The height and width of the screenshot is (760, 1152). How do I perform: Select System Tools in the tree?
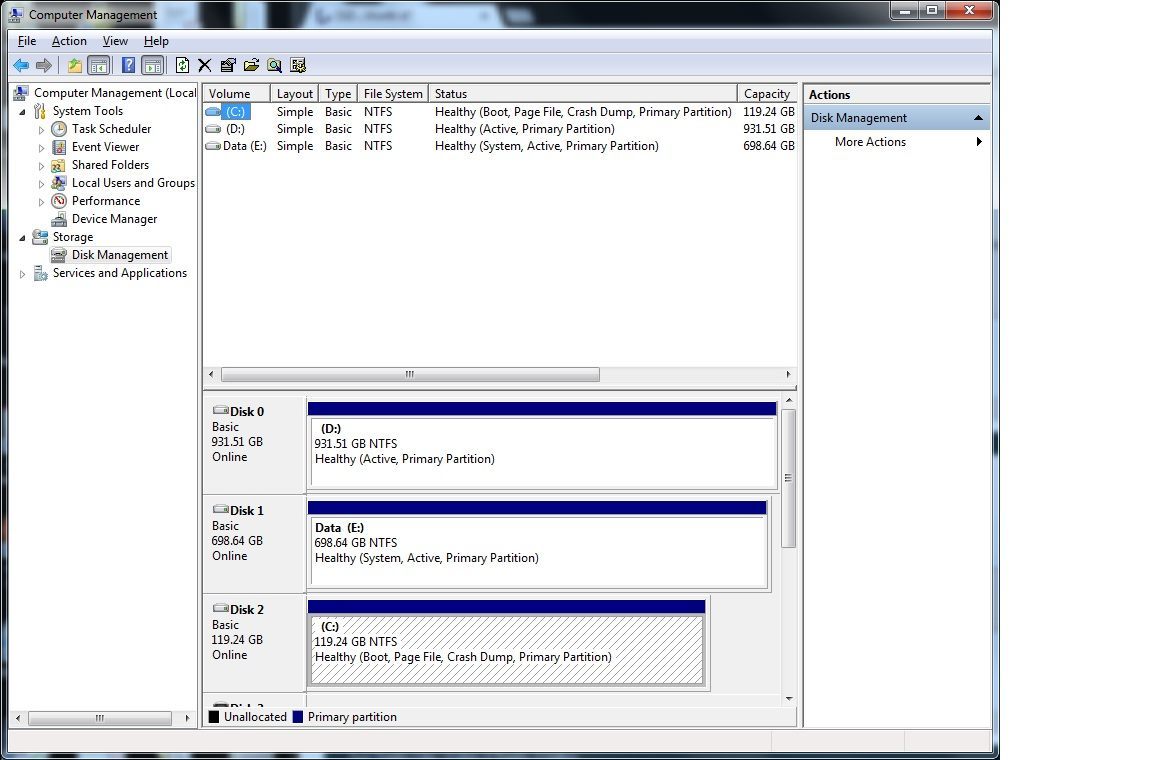click(x=87, y=111)
